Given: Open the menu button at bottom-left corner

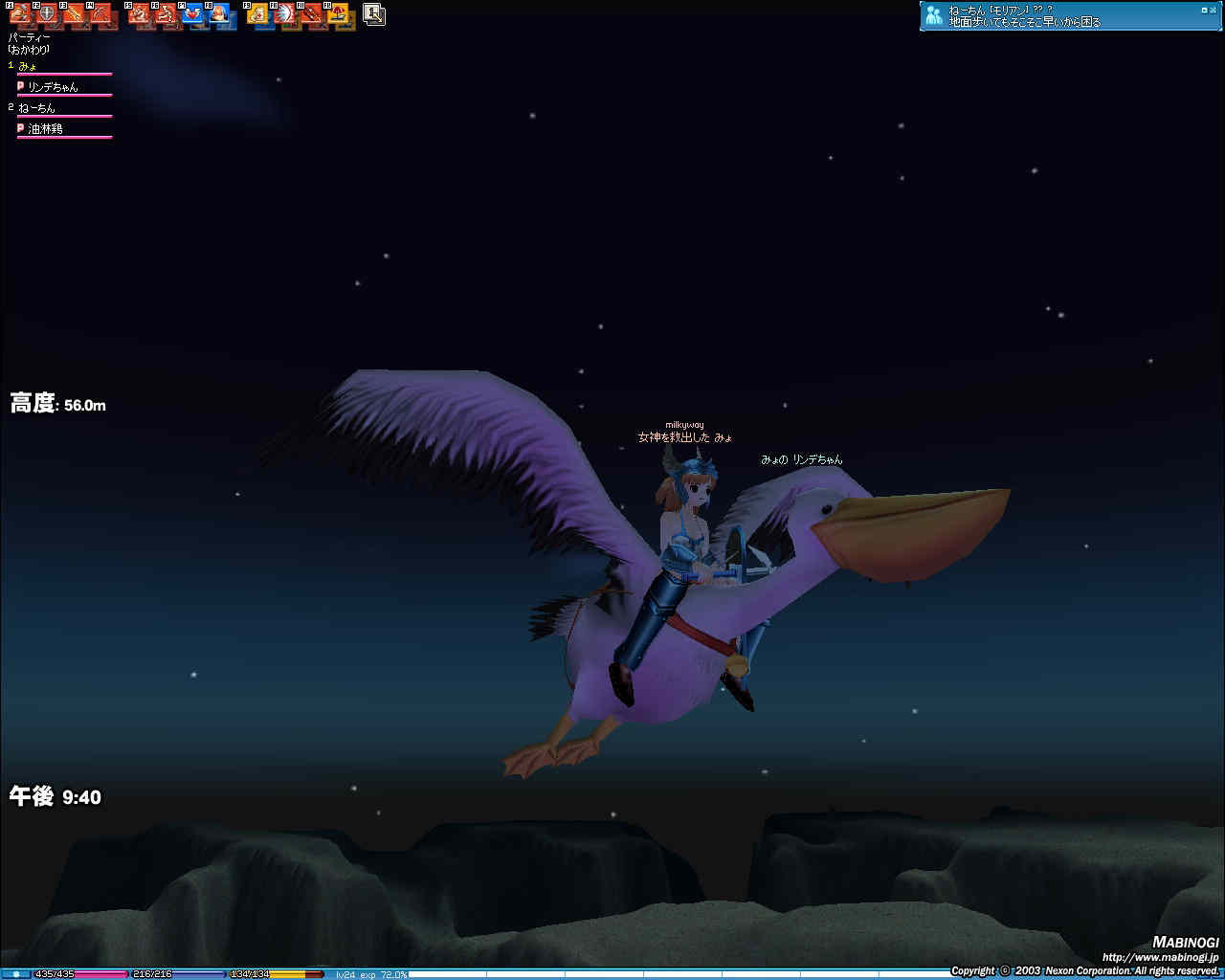Looking at the screenshot, I should [x=15, y=974].
